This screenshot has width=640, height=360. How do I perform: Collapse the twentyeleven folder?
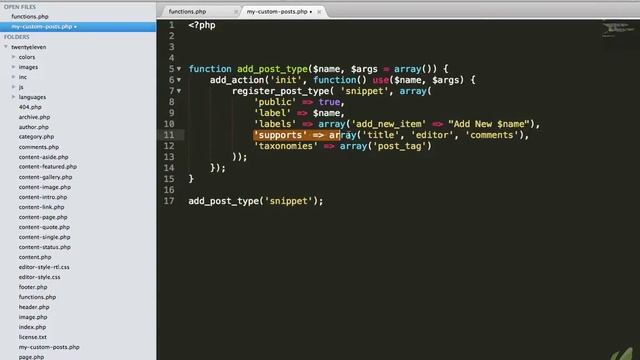point(6,47)
